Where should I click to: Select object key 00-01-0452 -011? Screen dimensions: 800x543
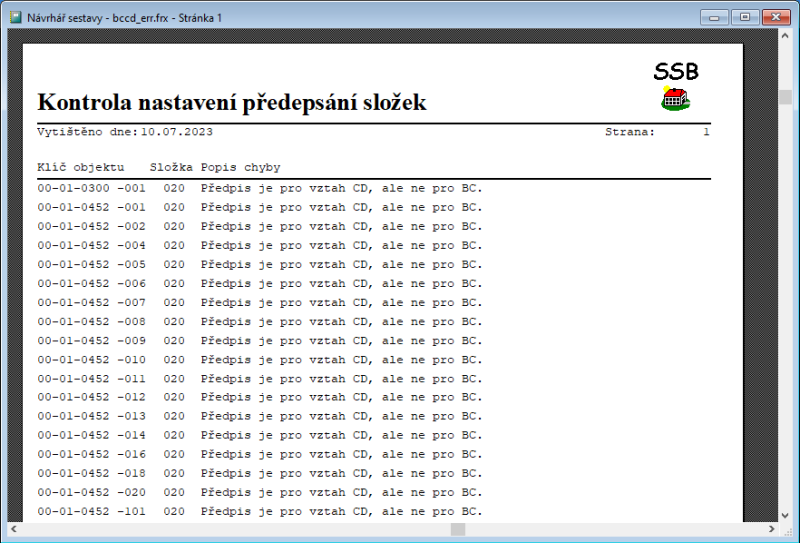coord(91,379)
